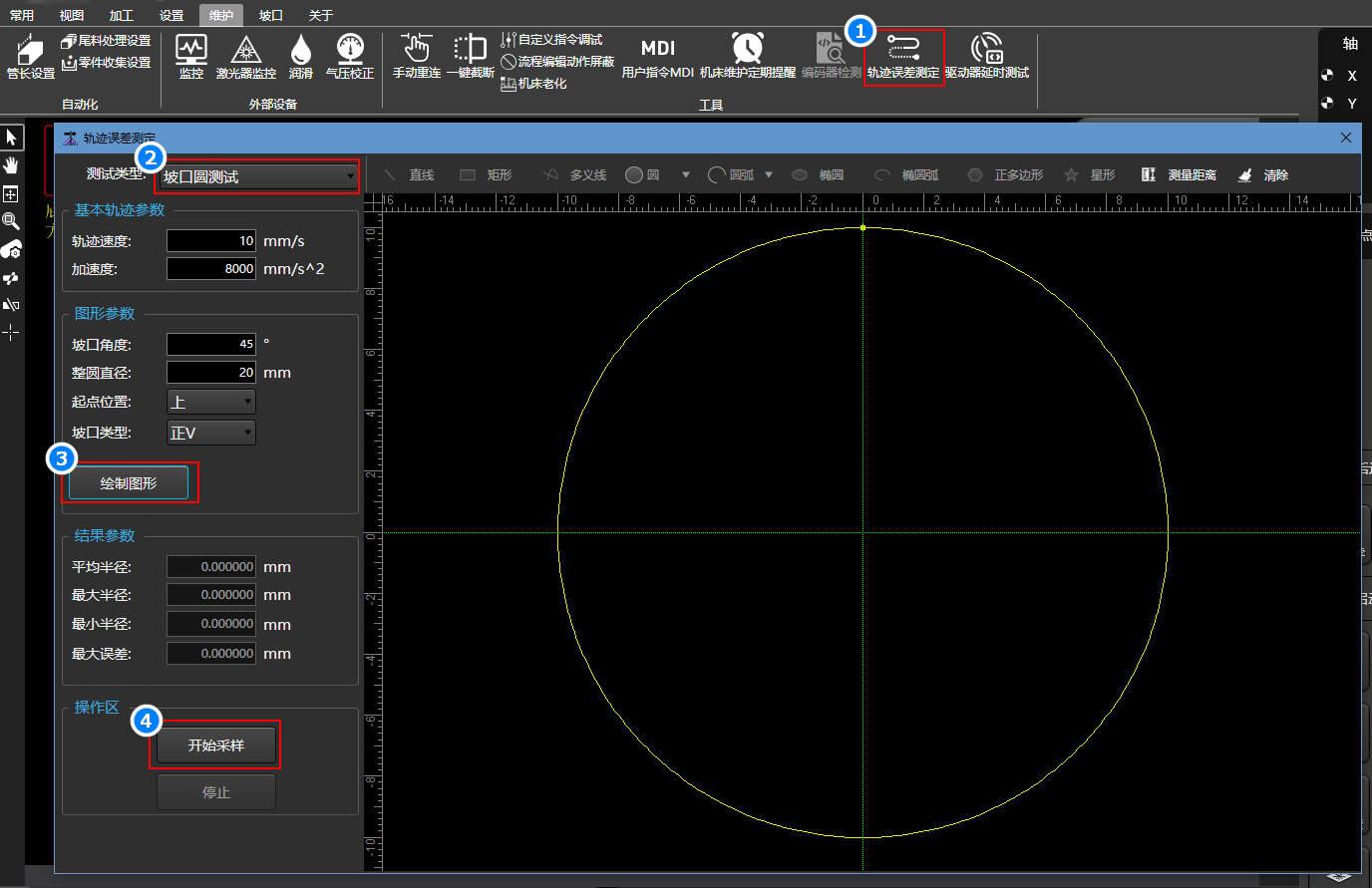Screen dimensions: 1372x888
Task: Expand the 圆 circle tool dropdown arrow
Action: coord(686,175)
